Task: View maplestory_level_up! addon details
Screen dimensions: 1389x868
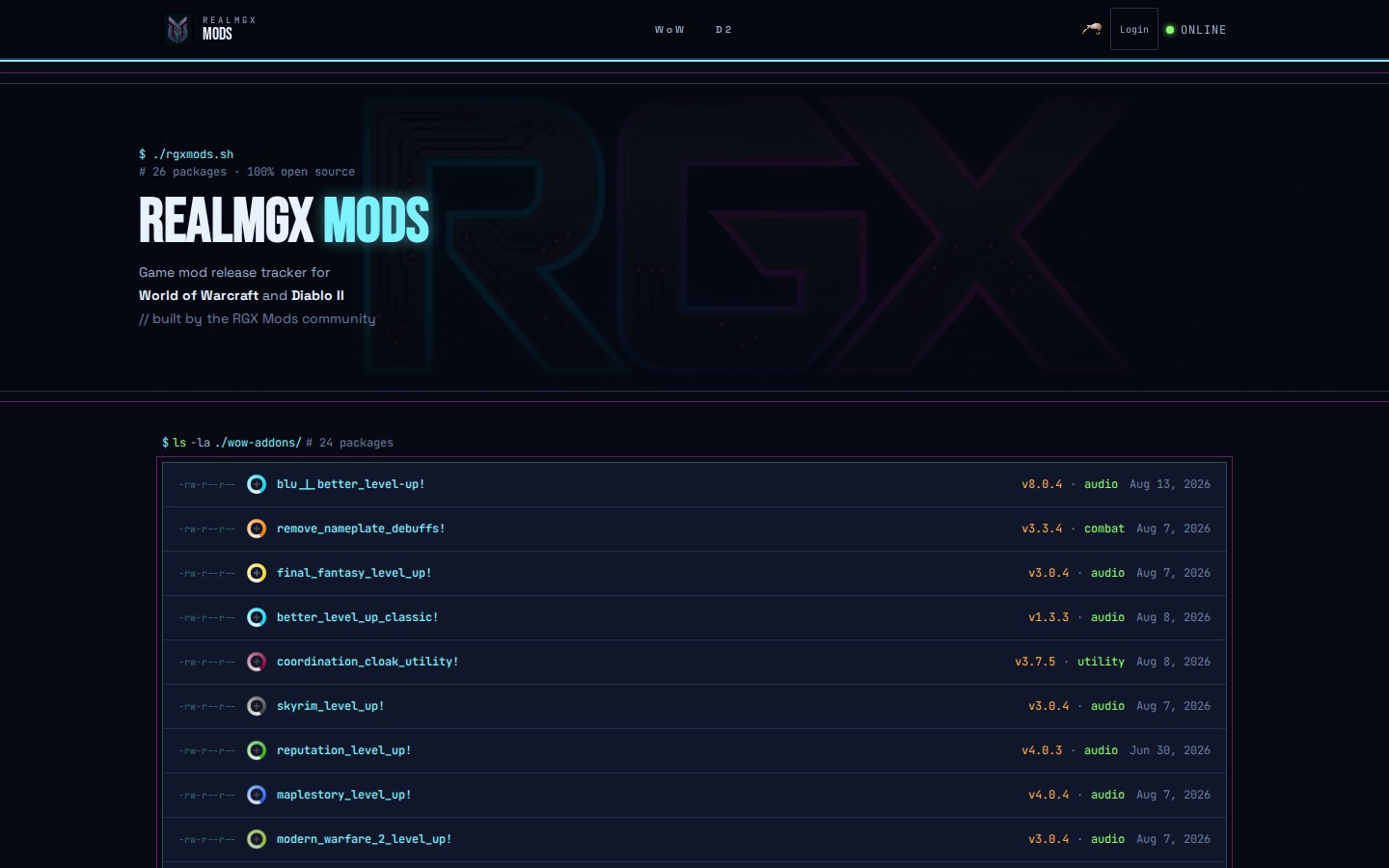Action: [344, 795]
